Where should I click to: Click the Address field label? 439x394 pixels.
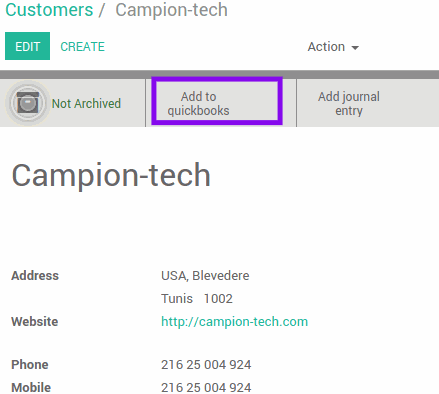click(x=35, y=276)
